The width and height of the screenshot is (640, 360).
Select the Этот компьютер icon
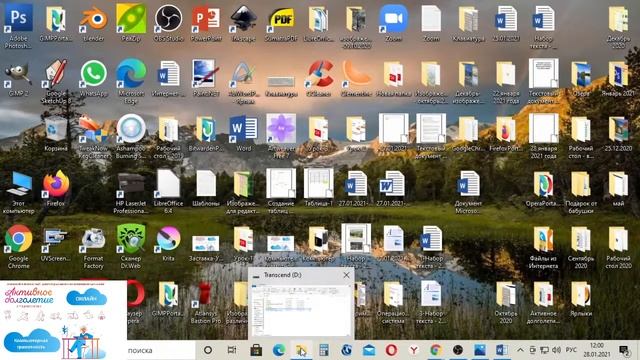tap(18, 192)
